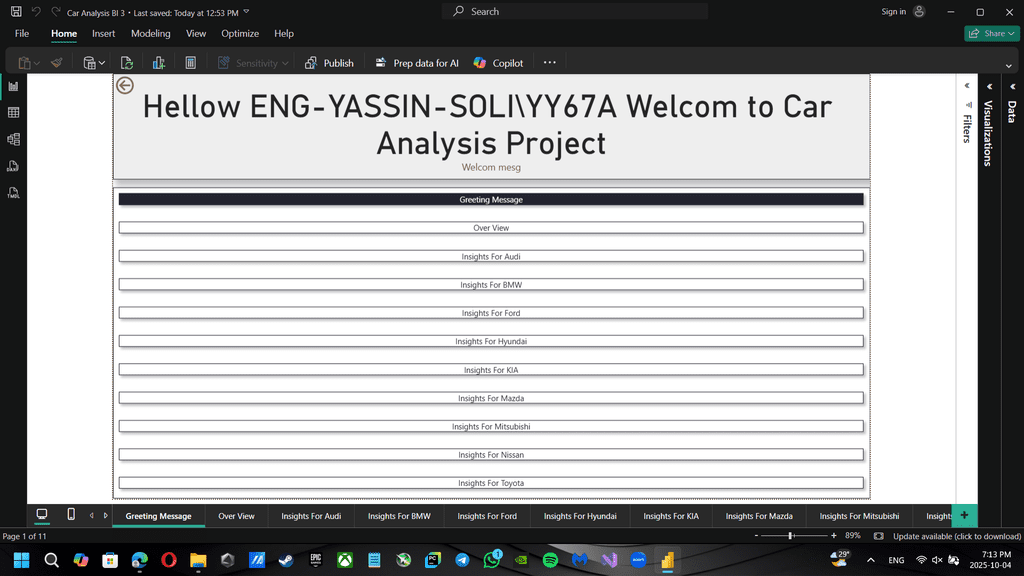Switch to desktop layout view
Screen dimensions: 1024x576
click(42, 515)
